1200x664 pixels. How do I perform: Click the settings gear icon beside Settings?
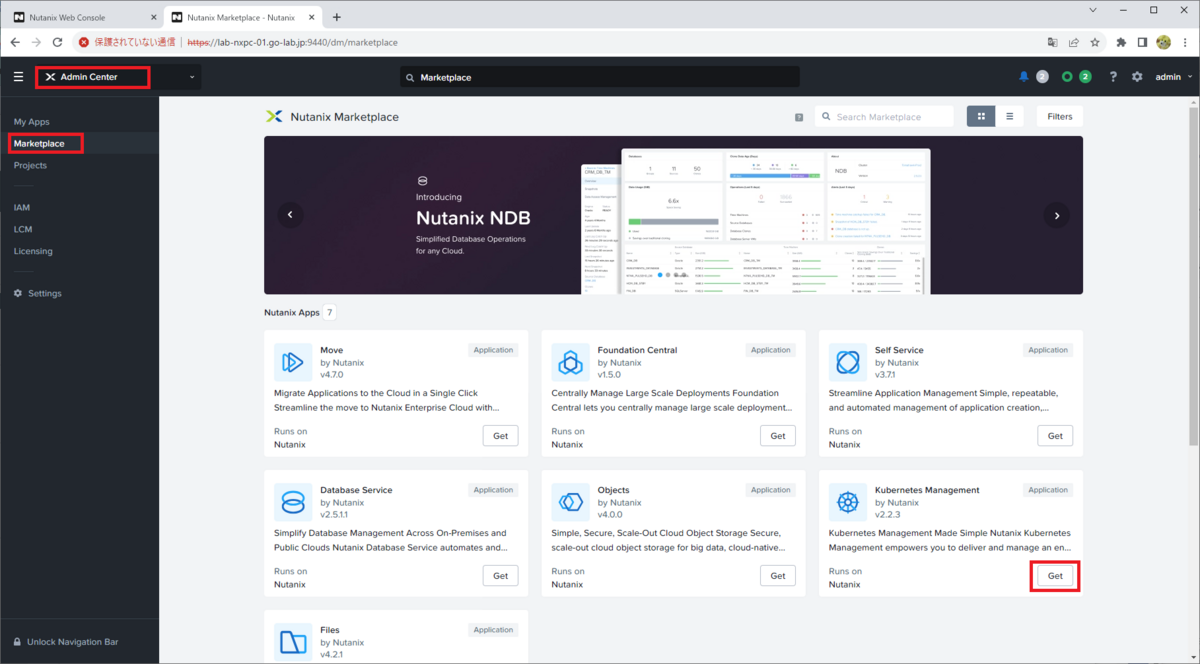pos(18,294)
